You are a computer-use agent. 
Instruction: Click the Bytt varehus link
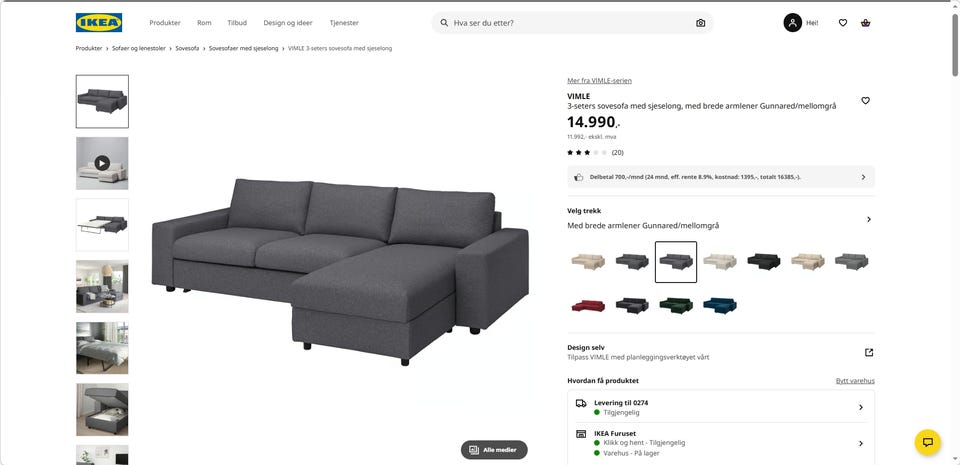pos(855,381)
